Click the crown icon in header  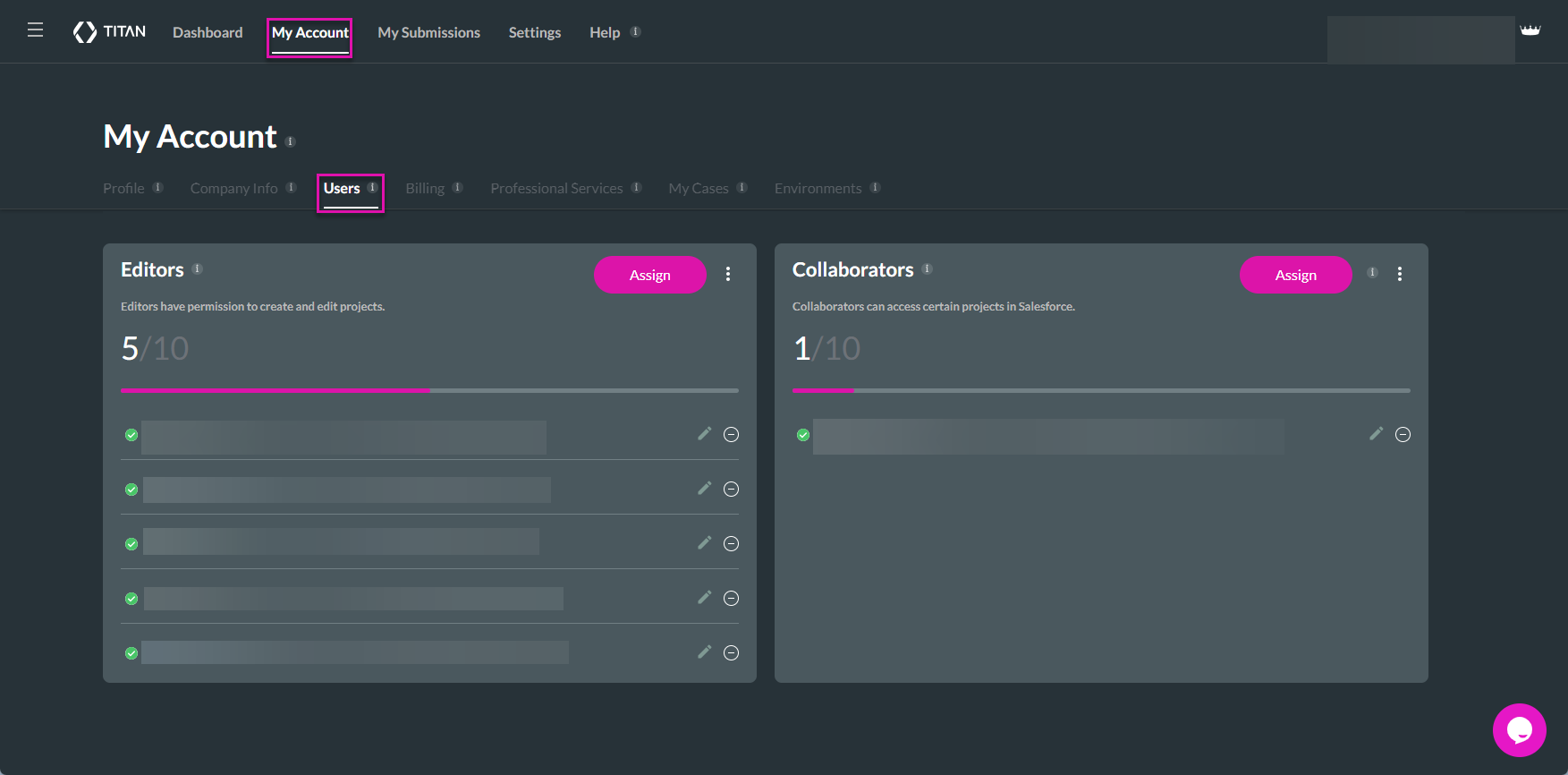pyautogui.click(x=1530, y=30)
